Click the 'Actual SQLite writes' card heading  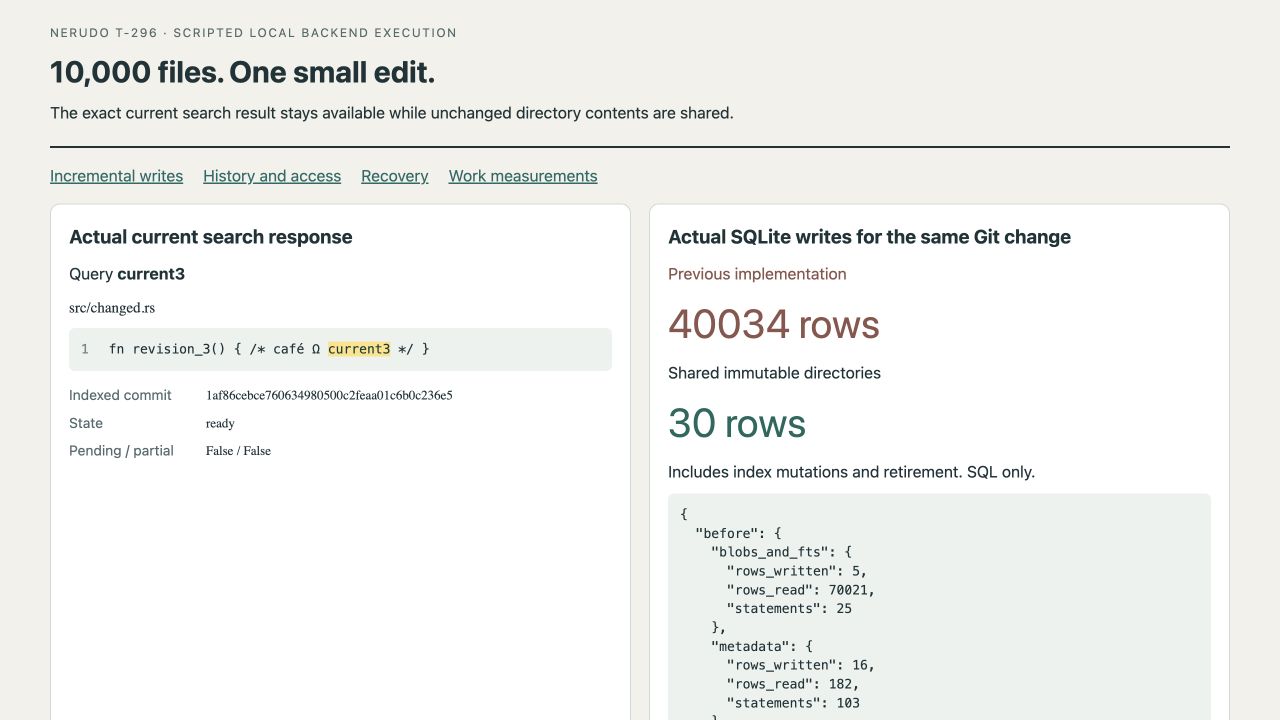tap(869, 237)
